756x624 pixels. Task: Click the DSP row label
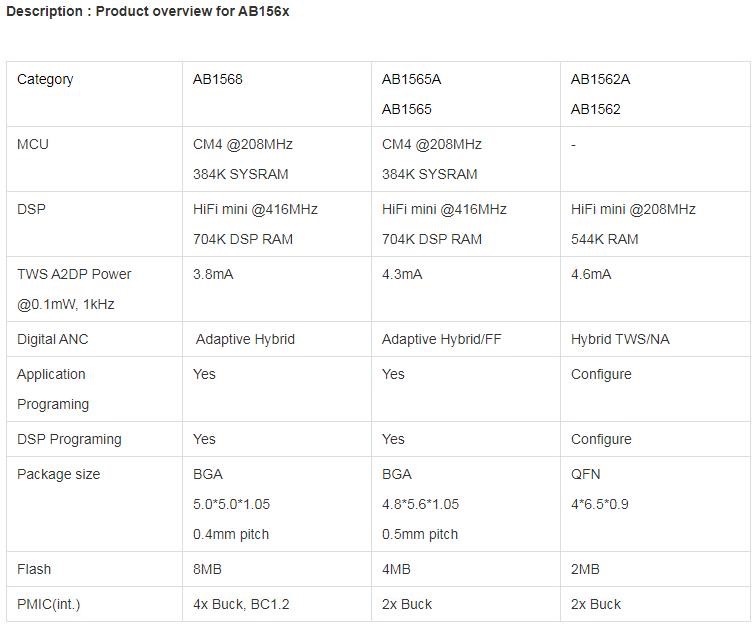(x=31, y=210)
